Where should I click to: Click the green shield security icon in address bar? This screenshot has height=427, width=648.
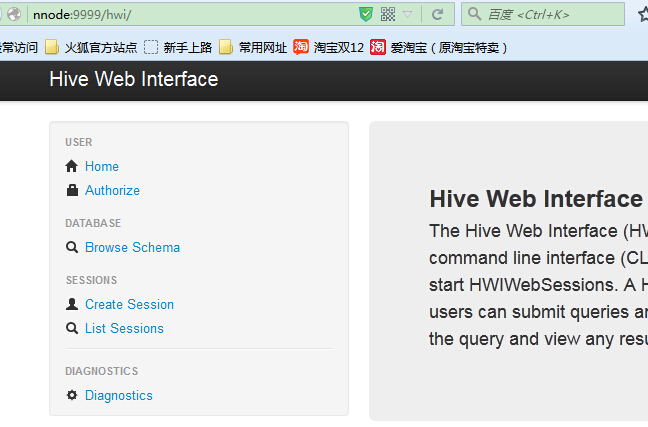pyautogui.click(x=366, y=14)
